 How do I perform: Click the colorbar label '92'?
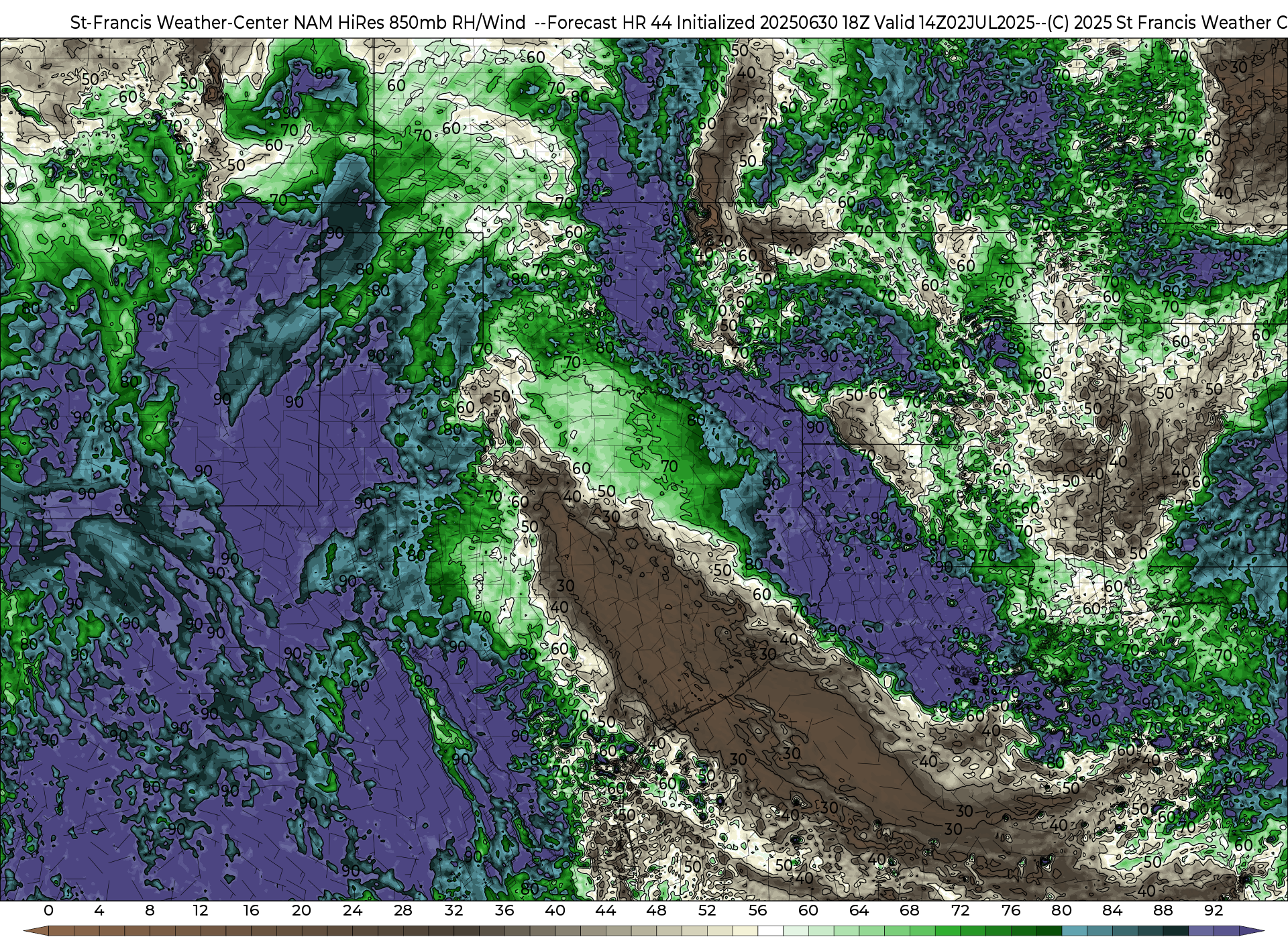click(1214, 911)
